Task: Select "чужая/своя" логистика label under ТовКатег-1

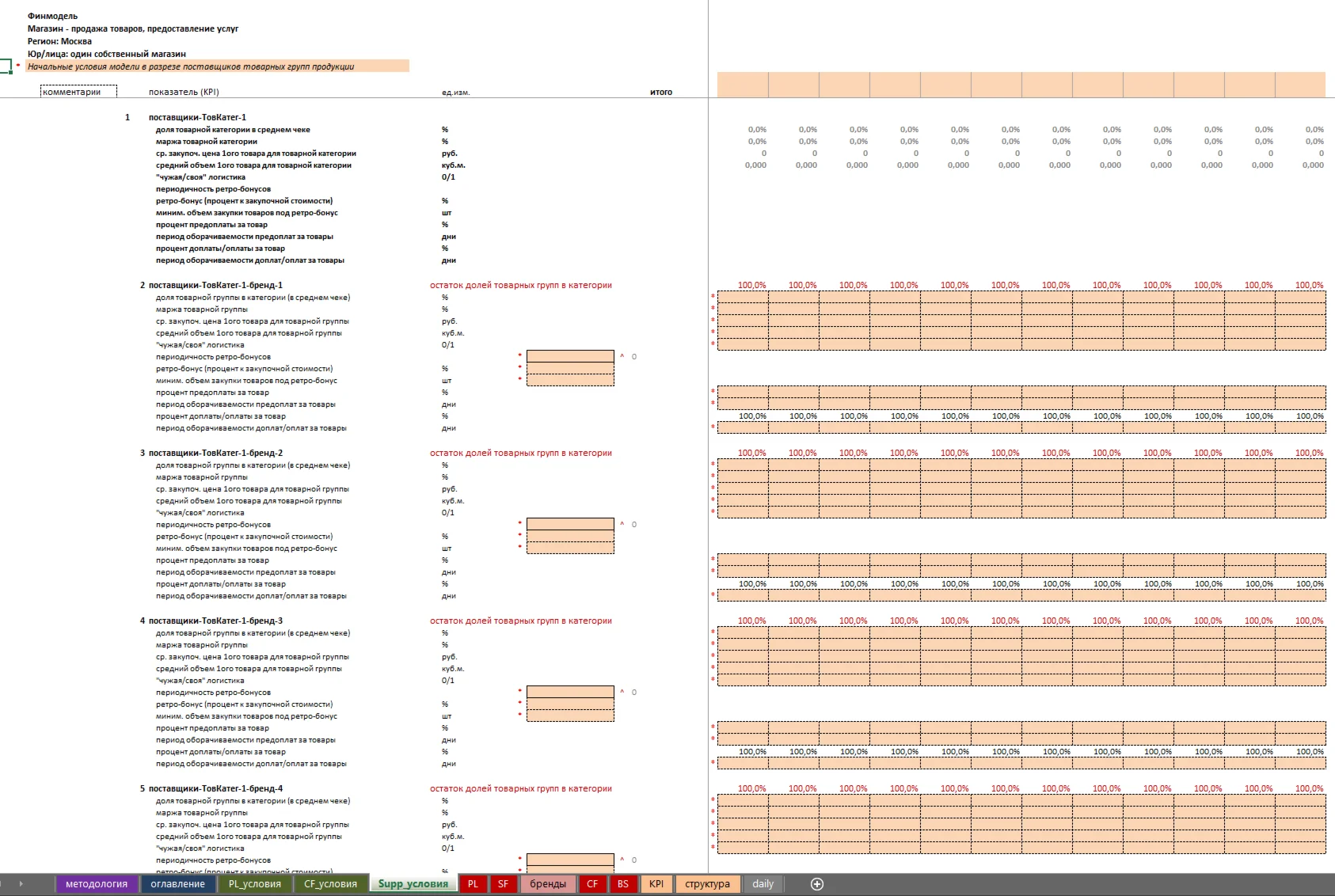Action: point(200,177)
